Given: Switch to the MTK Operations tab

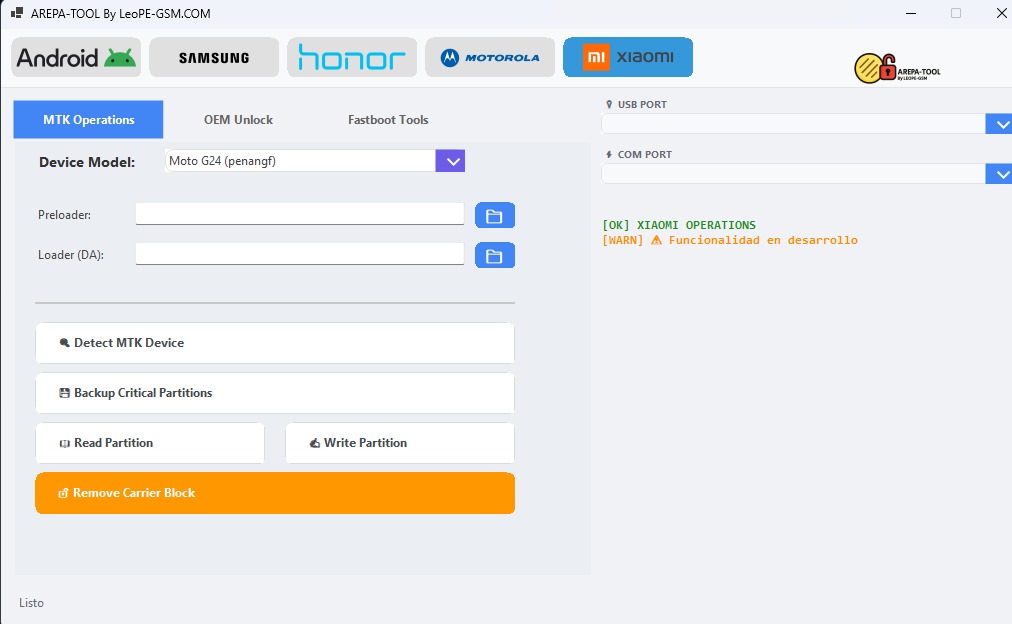Looking at the screenshot, I should click(x=88, y=120).
